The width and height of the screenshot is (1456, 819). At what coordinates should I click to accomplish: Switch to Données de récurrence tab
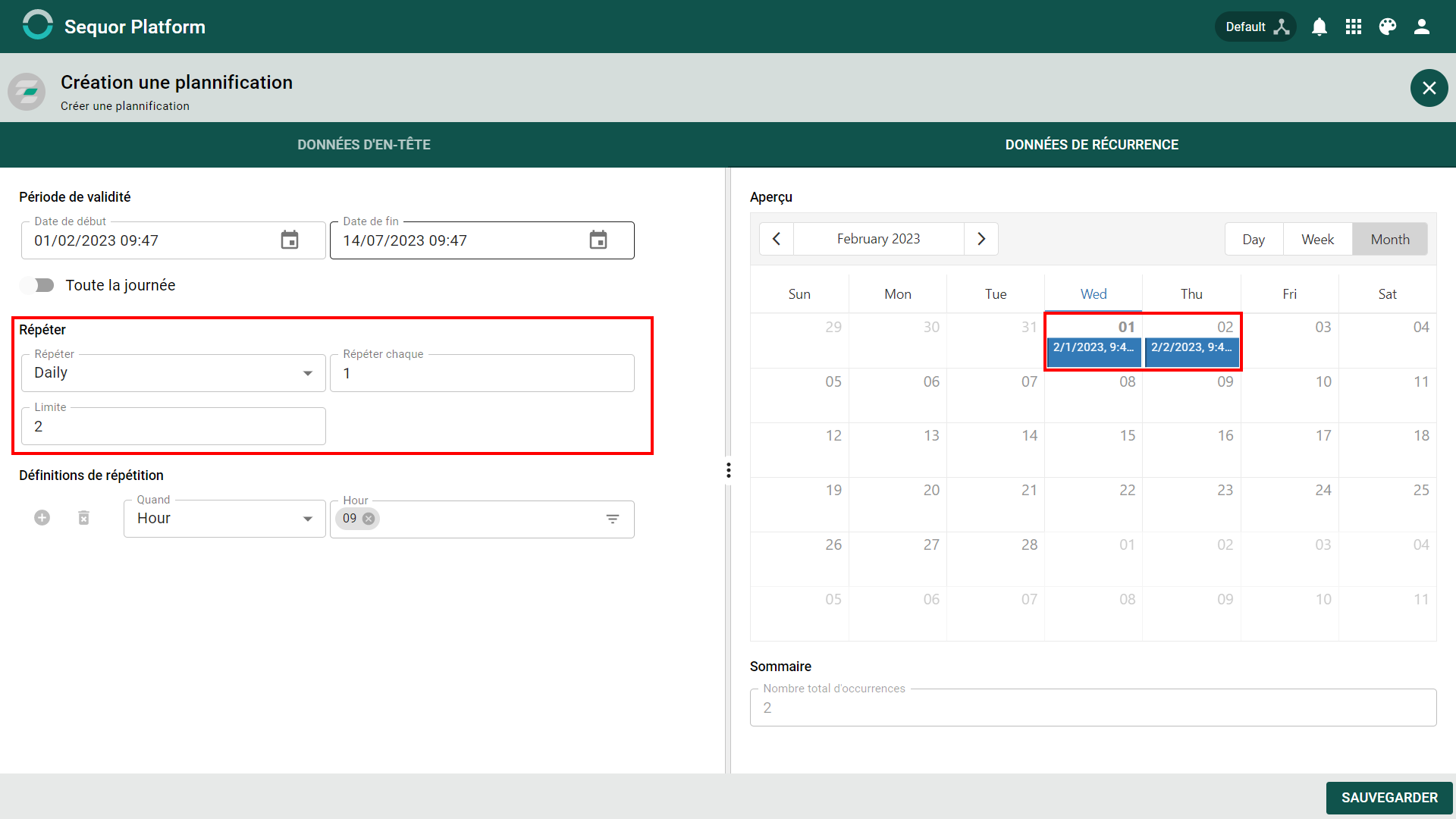pyautogui.click(x=1092, y=145)
